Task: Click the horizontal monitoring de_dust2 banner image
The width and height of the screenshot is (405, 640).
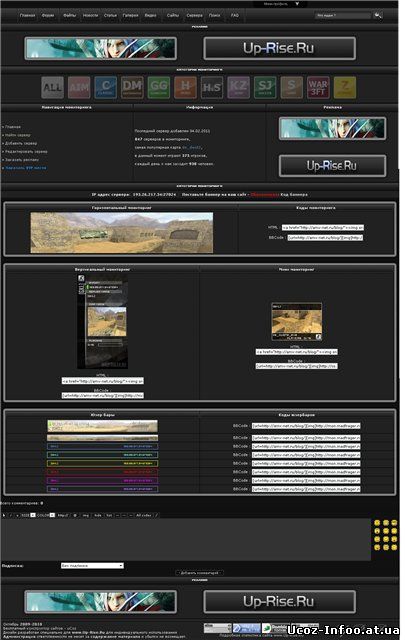Action: click(x=122, y=233)
